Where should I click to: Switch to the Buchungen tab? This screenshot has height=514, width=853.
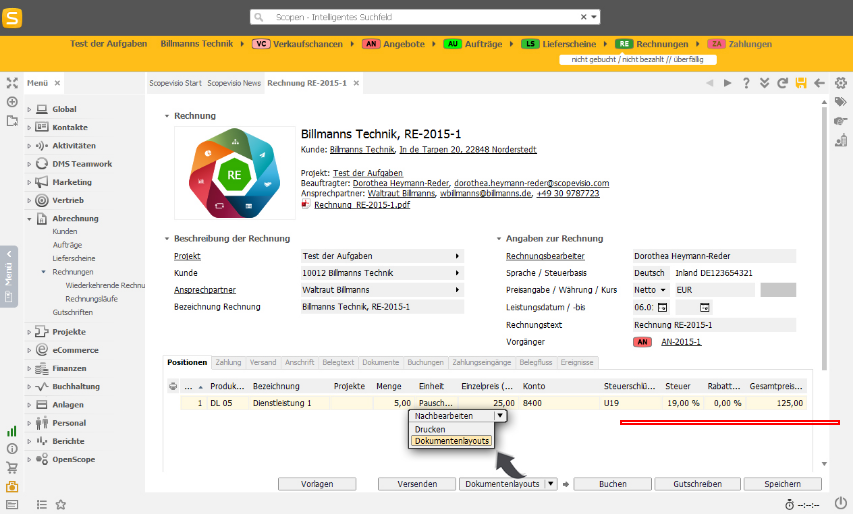425,362
